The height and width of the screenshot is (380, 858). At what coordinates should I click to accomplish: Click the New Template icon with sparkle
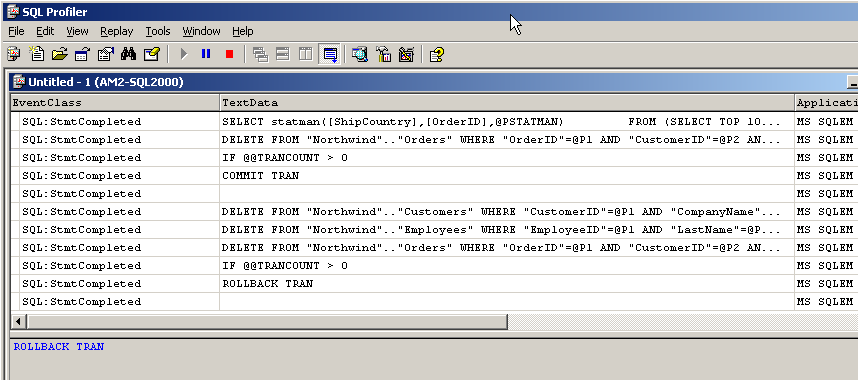click(x=36, y=54)
